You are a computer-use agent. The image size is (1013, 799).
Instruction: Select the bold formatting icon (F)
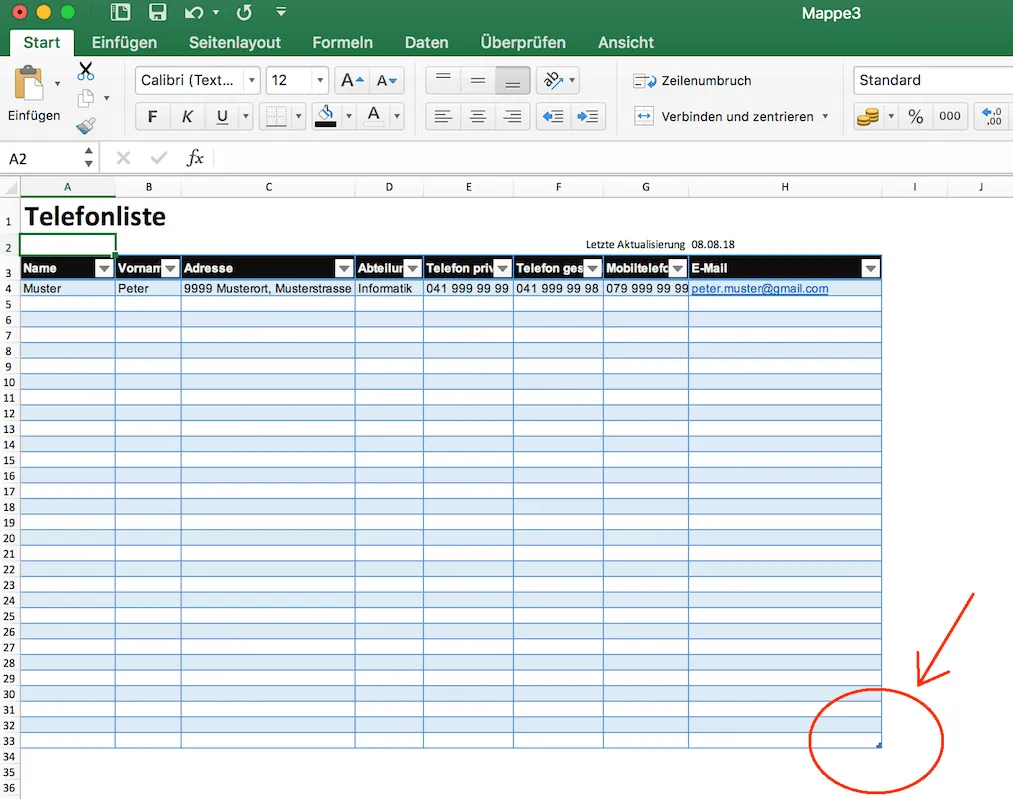click(x=152, y=116)
